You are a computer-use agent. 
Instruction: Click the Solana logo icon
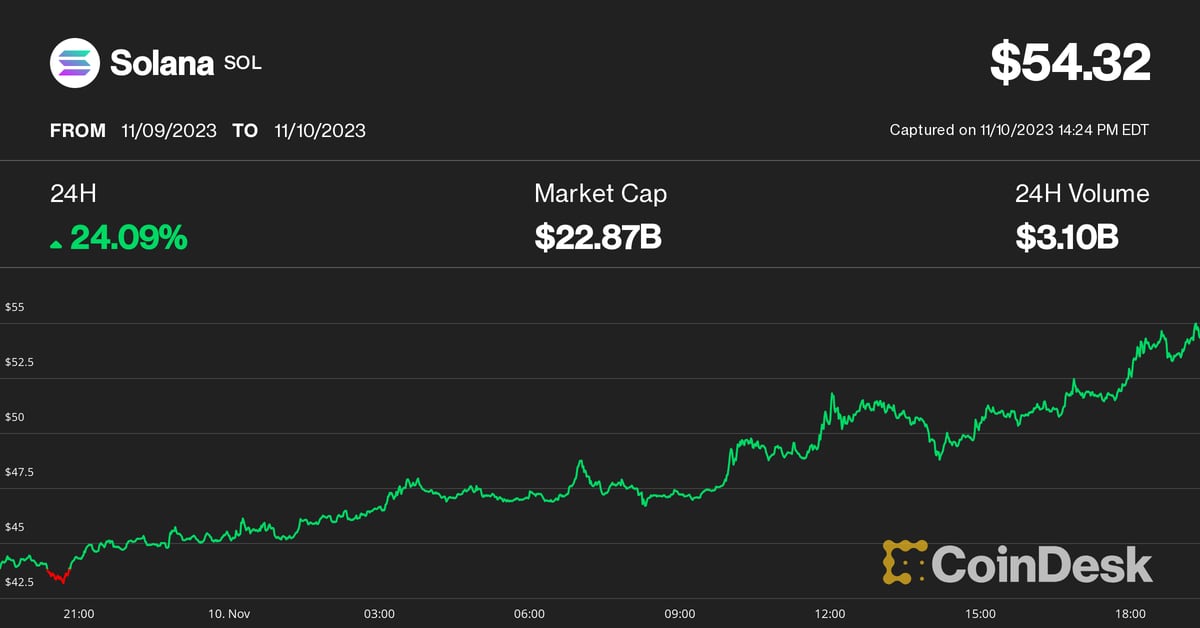75,64
